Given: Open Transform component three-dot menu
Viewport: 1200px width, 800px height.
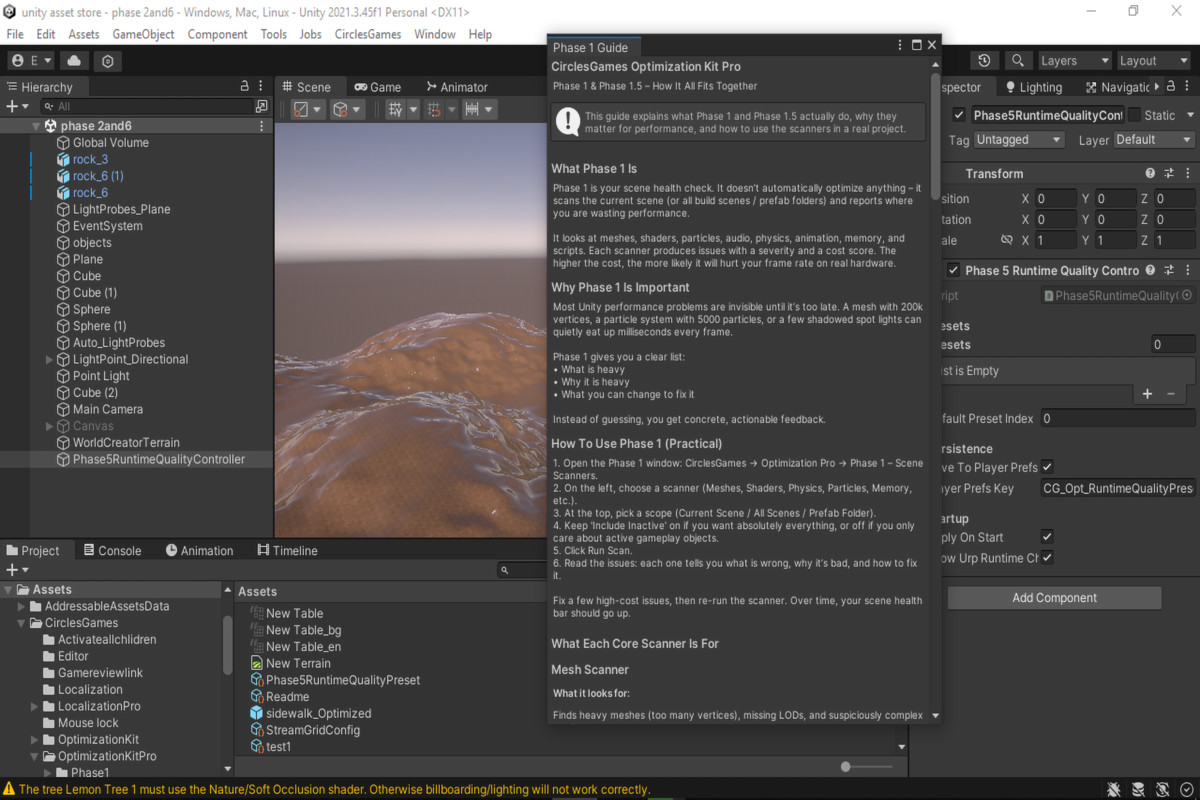Looking at the screenshot, I should (1187, 173).
